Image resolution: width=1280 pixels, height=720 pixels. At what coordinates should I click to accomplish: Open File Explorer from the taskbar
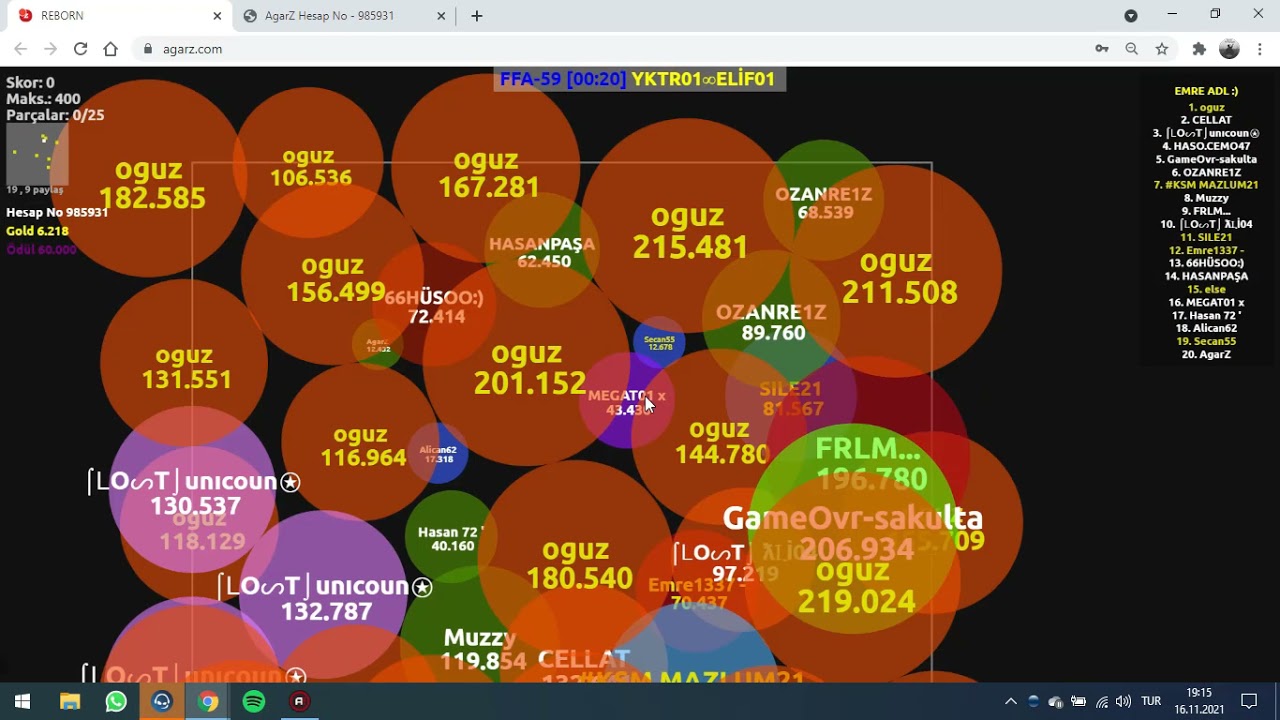pos(70,701)
